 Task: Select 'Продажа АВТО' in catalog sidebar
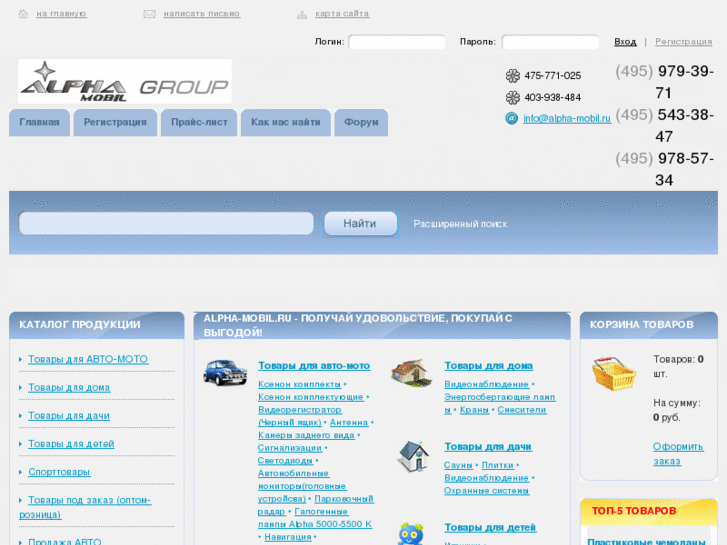(x=64, y=541)
